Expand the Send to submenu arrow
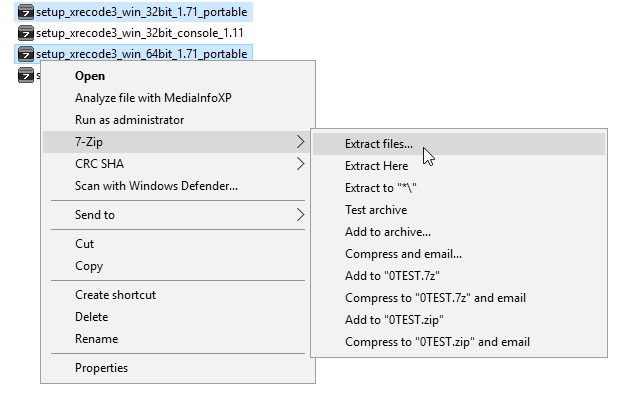 (301, 215)
